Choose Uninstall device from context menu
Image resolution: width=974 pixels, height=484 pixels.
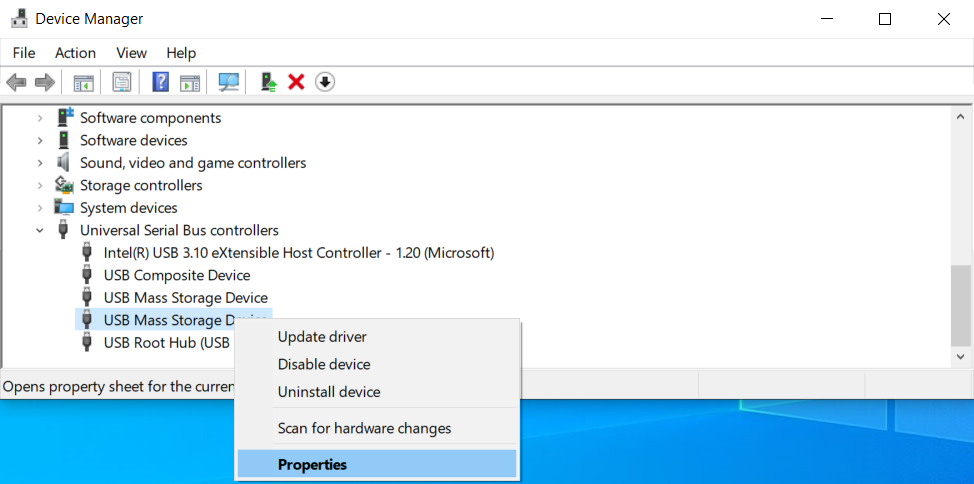[x=377, y=392]
